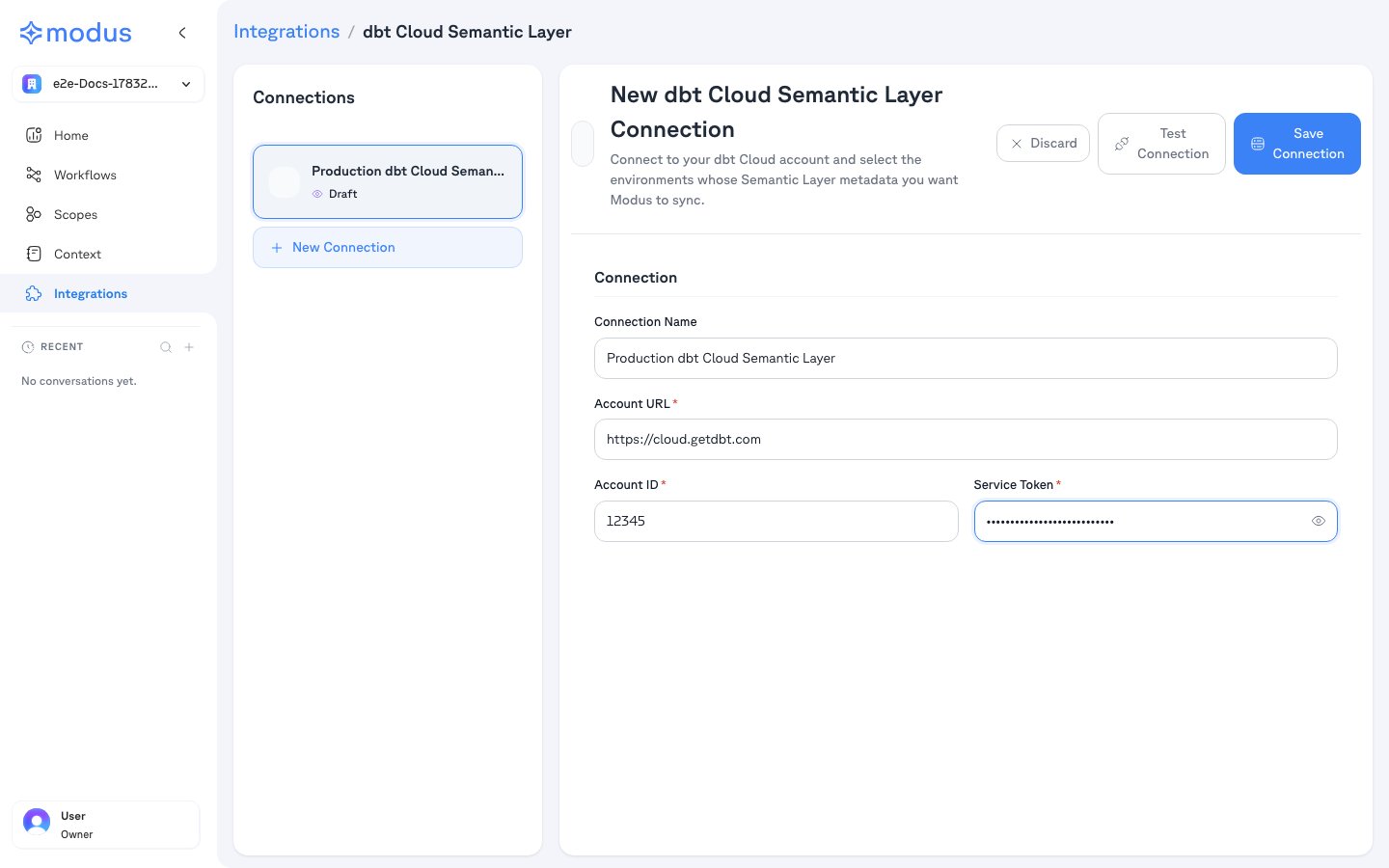1389x868 pixels.
Task: Save the connection
Action: tap(1297, 144)
